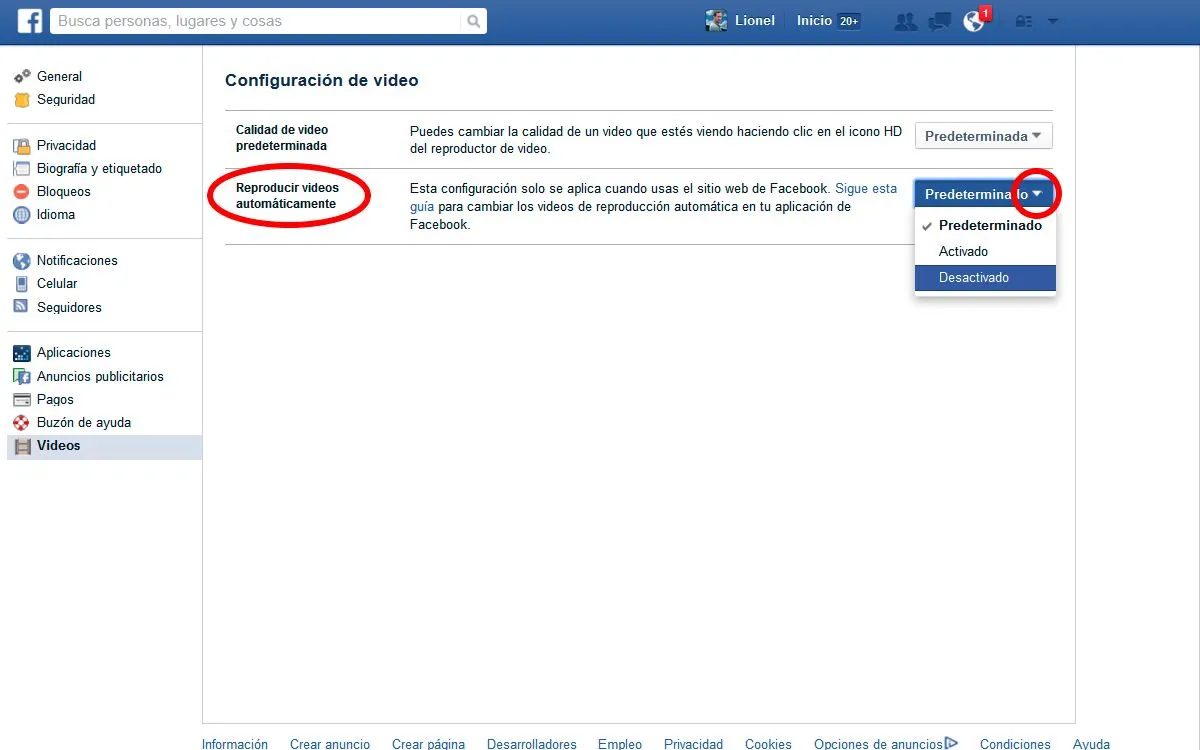Click the Privacidad lock icon
This screenshot has width=1200, height=750.
(x=22, y=145)
